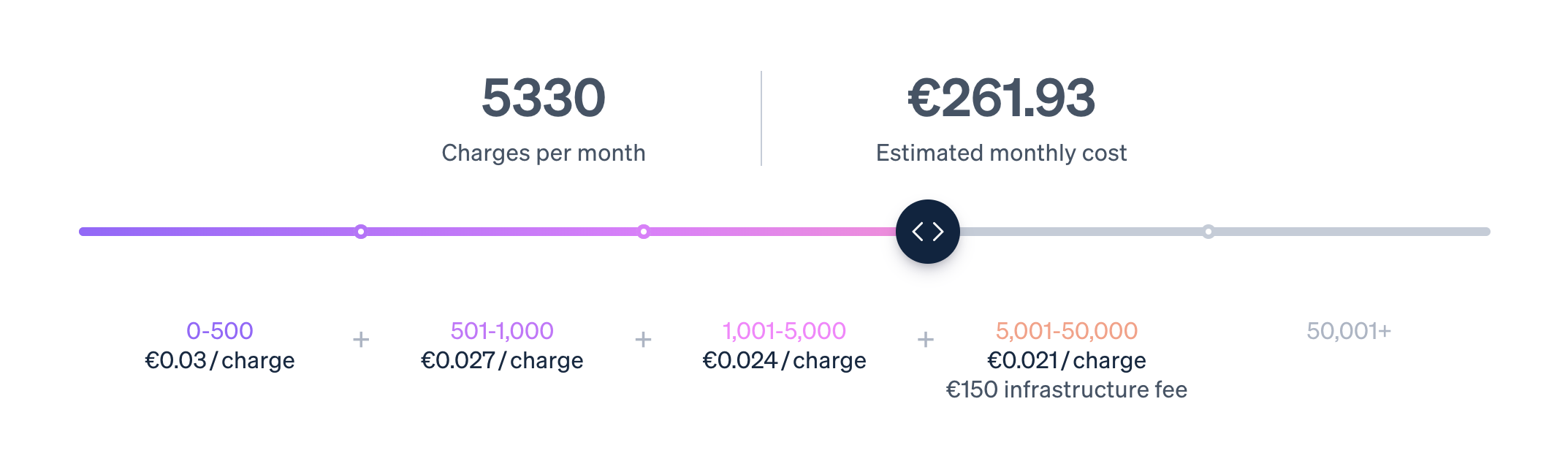Viewport: 1568px width, 472px height.
Task: Click the €261.93 estimated cost value
Action: [x=1001, y=98]
